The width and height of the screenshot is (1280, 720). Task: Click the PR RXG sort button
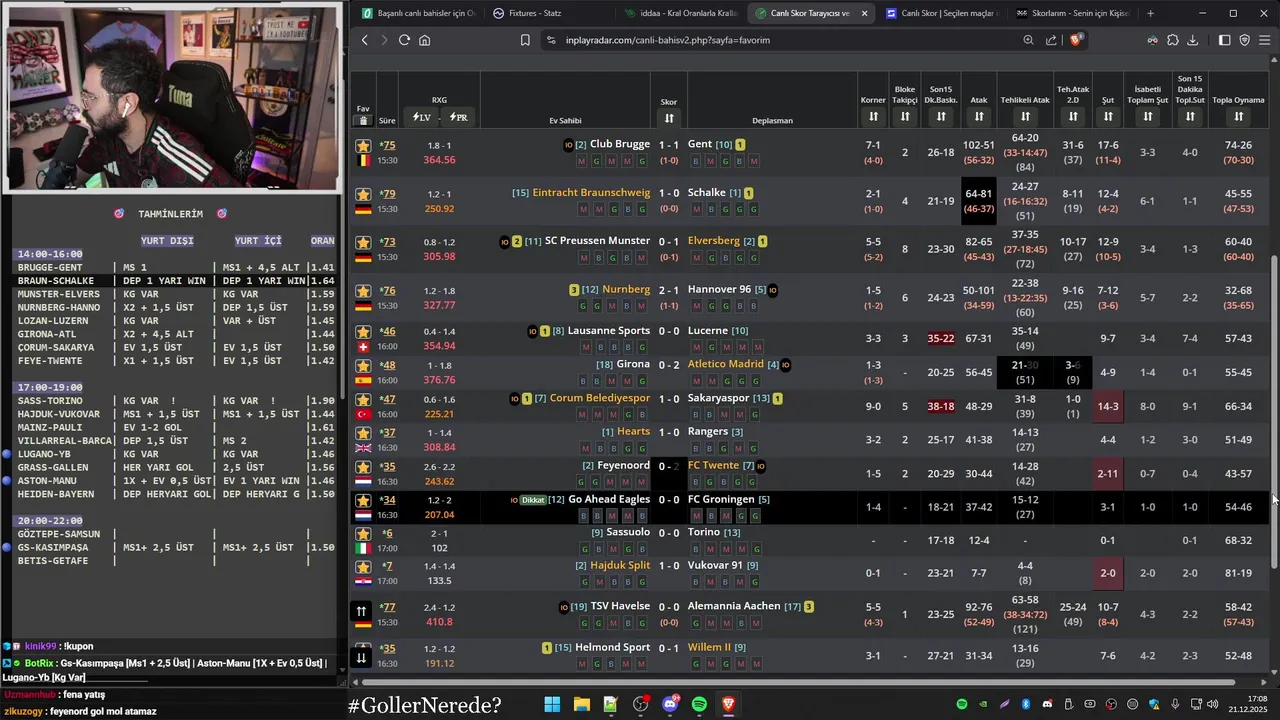click(x=458, y=117)
